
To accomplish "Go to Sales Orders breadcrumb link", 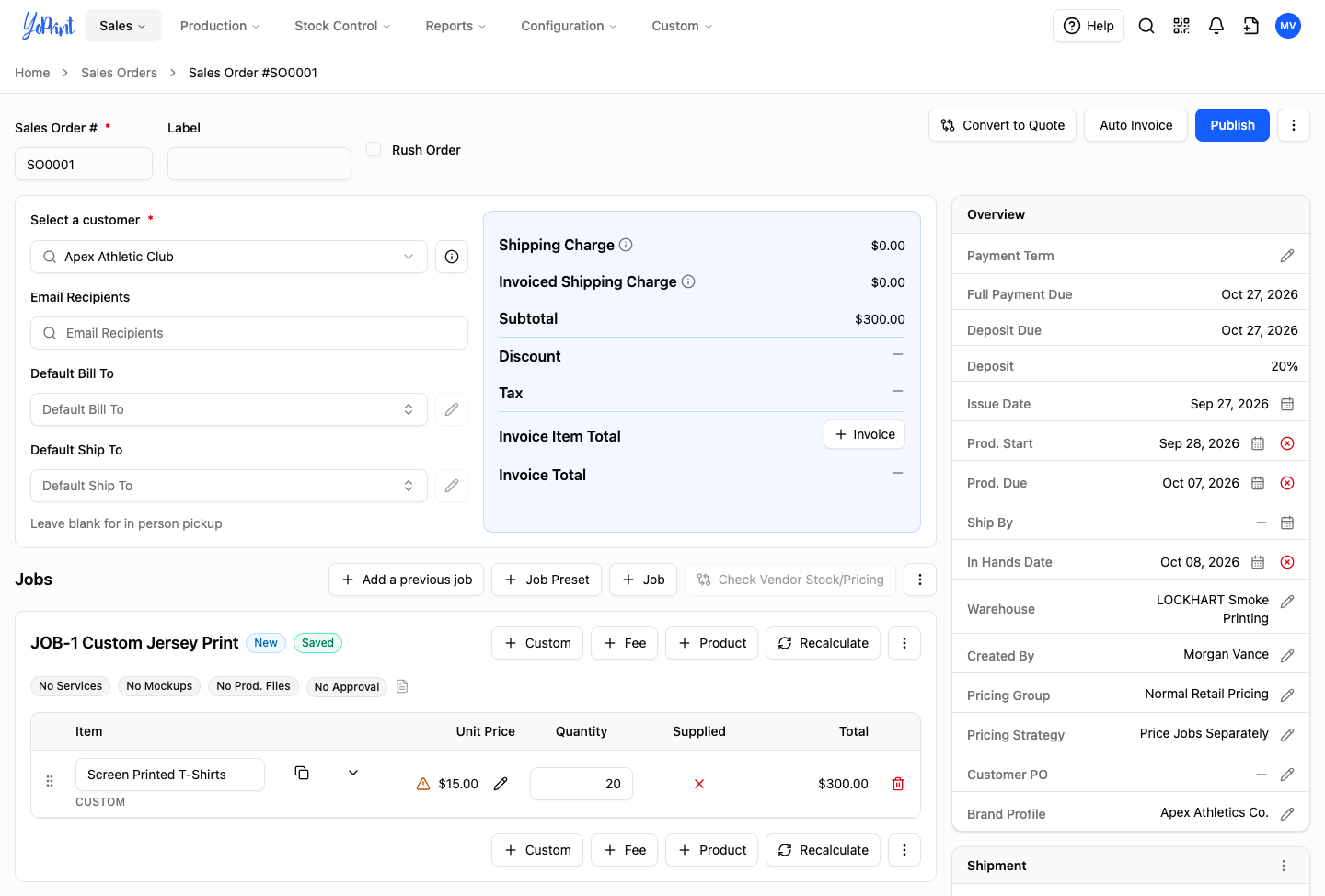I will coord(119,73).
